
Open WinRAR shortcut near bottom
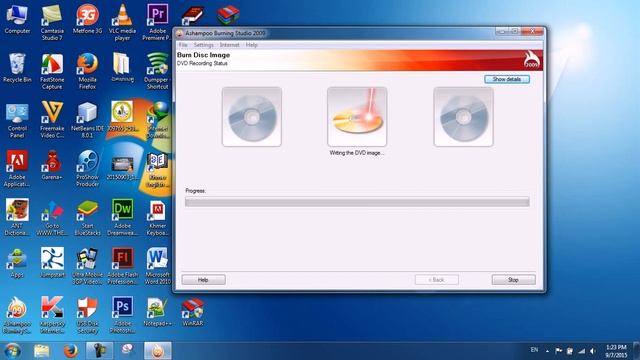point(192,312)
